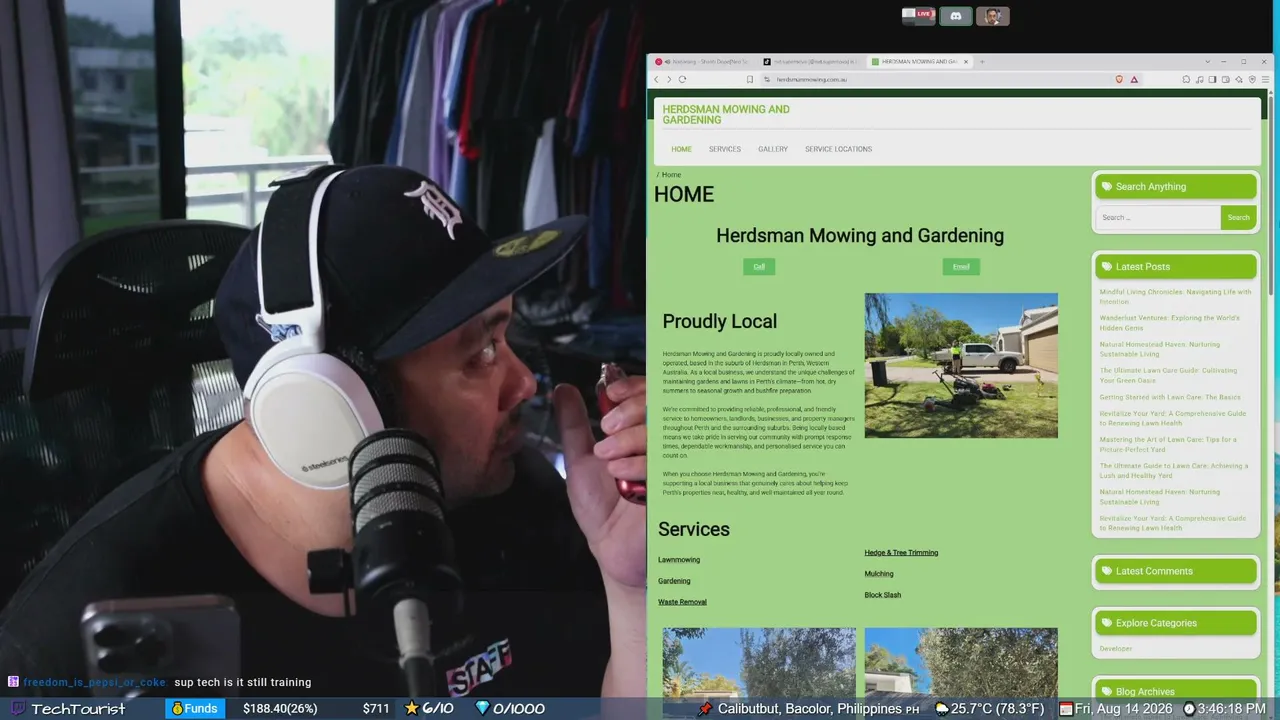
Task: Open the Gardening service link
Action: pyautogui.click(x=674, y=581)
